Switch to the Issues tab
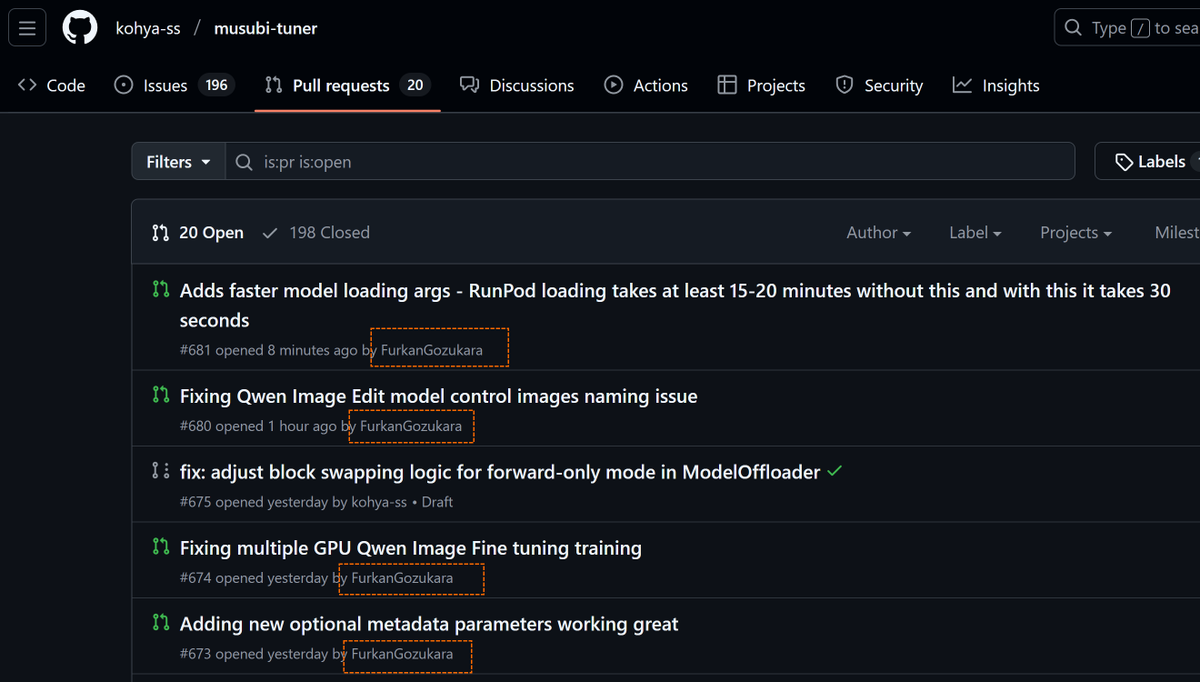1200x682 pixels. (x=163, y=85)
